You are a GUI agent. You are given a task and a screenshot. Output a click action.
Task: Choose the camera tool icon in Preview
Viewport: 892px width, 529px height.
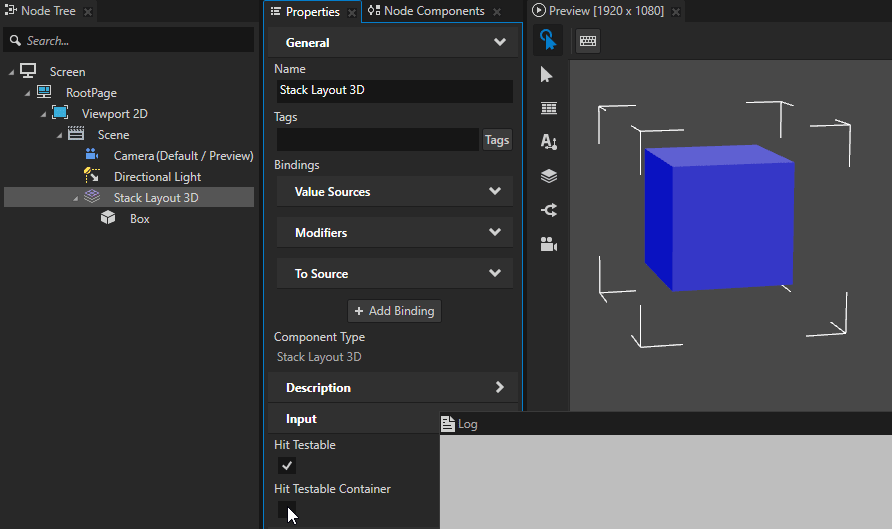coord(548,244)
